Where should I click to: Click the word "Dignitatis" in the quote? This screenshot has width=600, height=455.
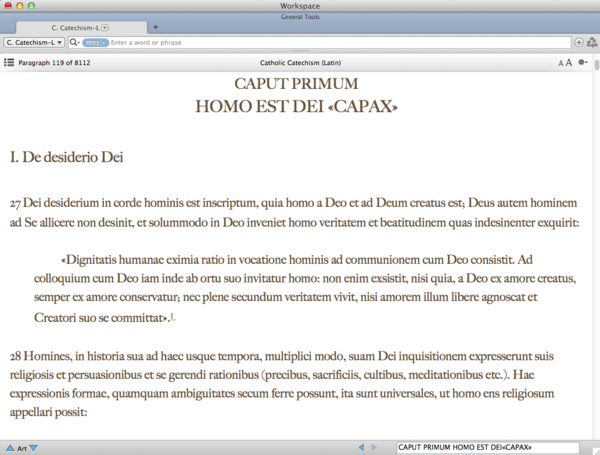(91, 260)
